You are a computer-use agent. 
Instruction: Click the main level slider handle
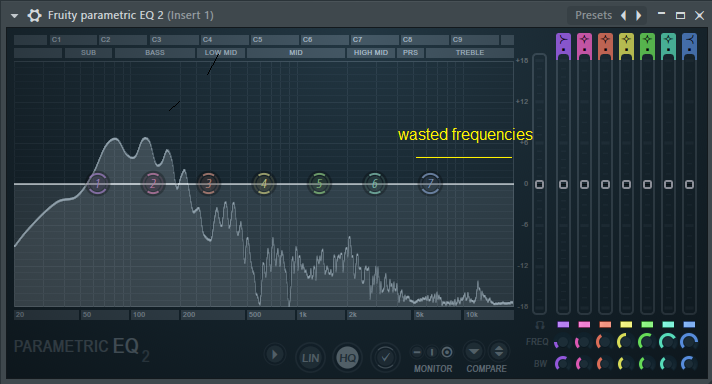point(539,184)
